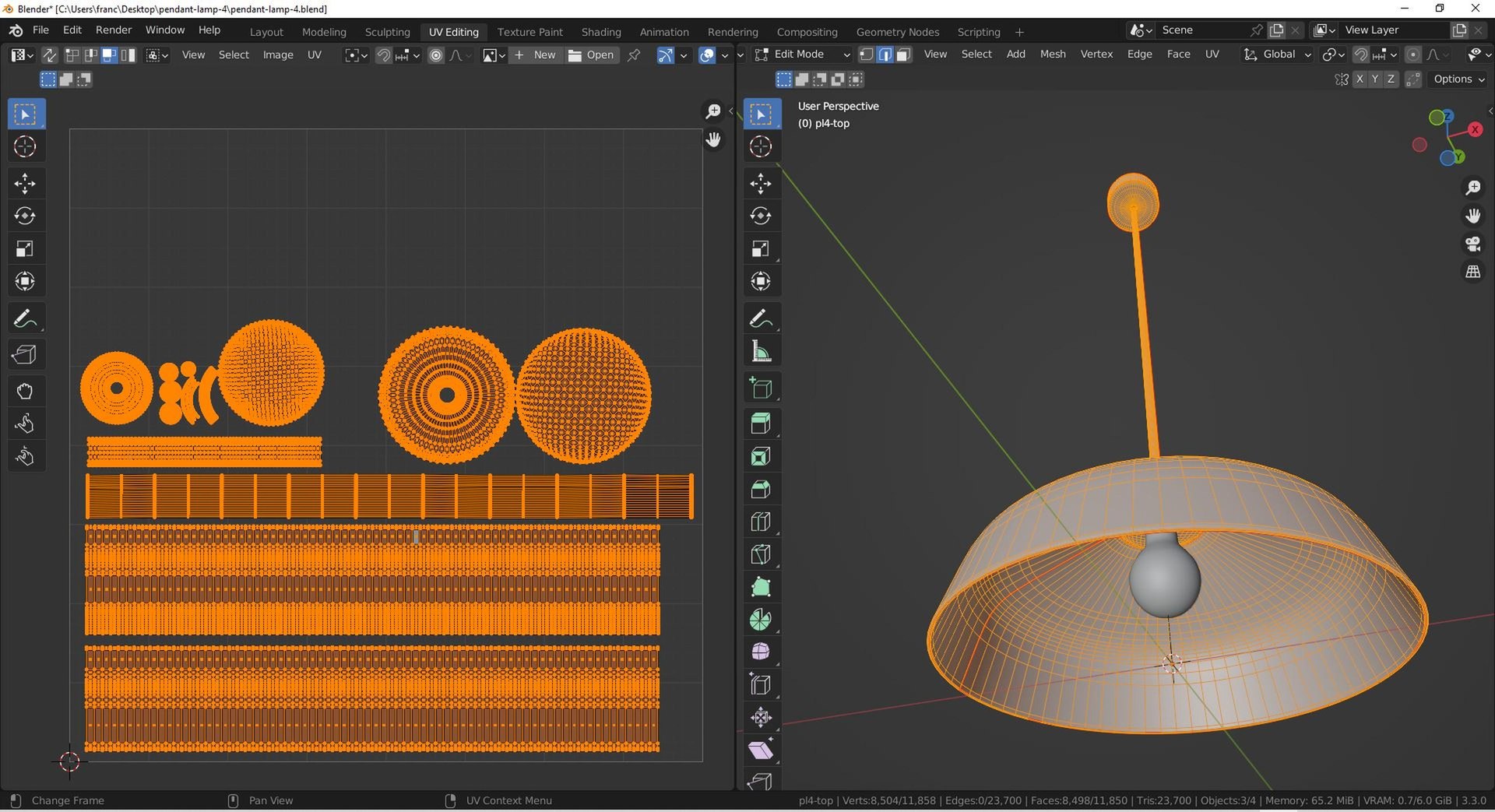The height and width of the screenshot is (812, 1495).
Task: Open the Edit Mode dropdown
Action: [802, 54]
